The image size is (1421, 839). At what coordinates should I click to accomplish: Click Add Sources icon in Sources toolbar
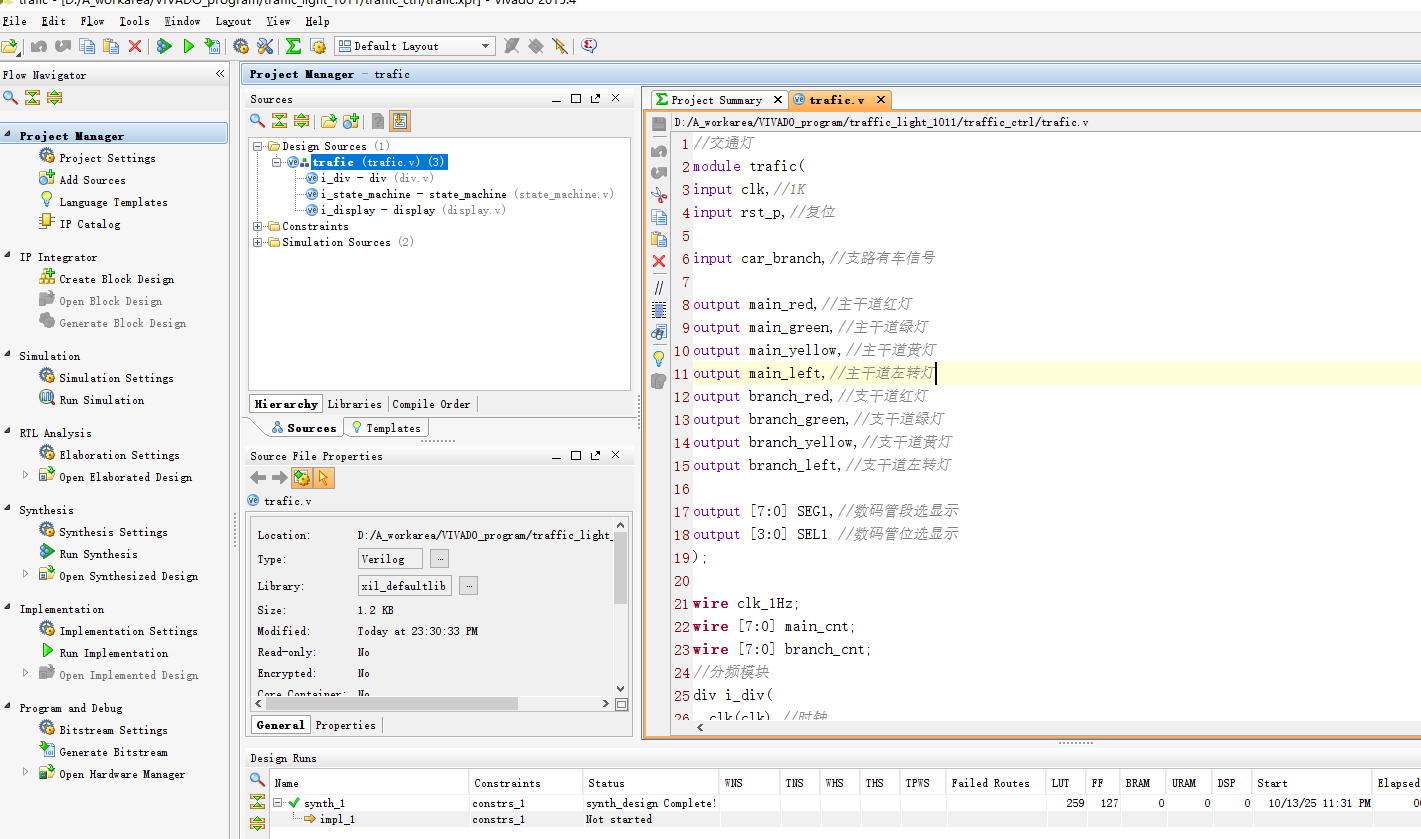(x=351, y=121)
